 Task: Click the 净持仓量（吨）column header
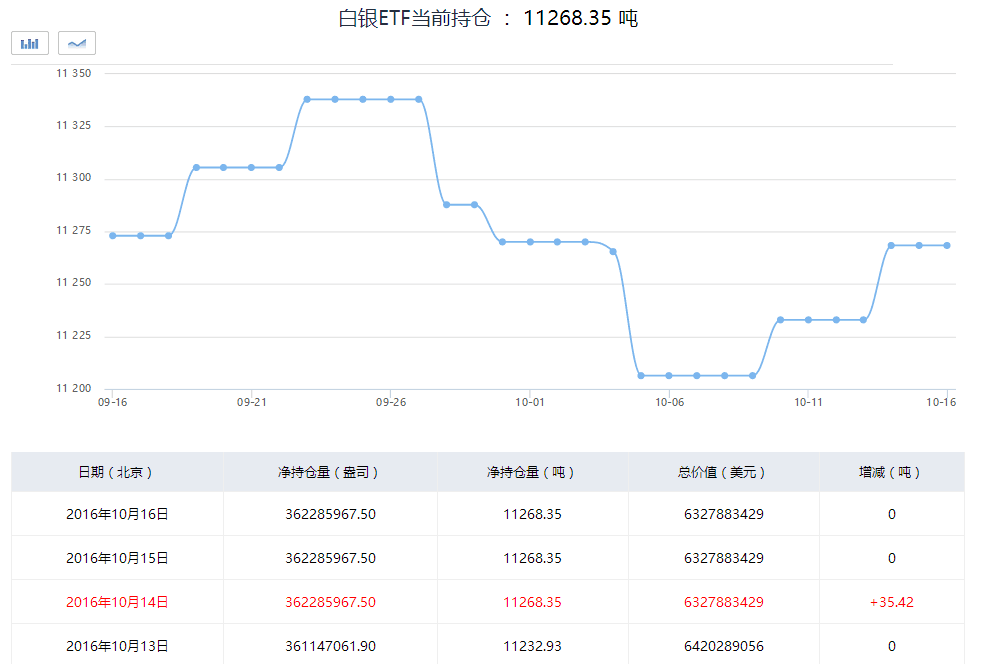click(532, 472)
